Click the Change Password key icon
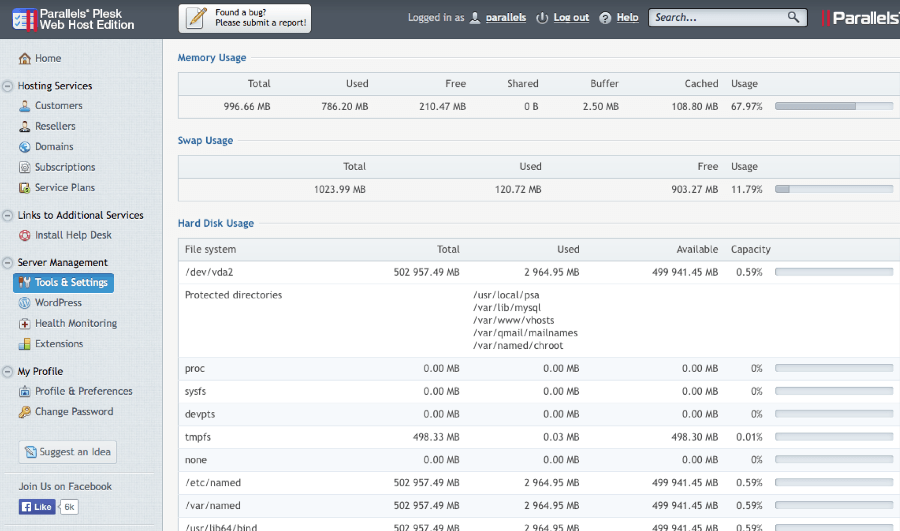Image resolution: width=900 pixels, height=531 pixels. click(x=25, y=412)
